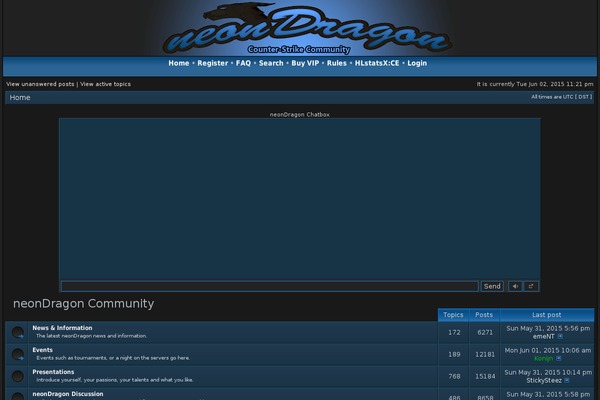This screenshot has width=600, height=400.
Task: Open the neonDragon Discussion forum
Action: coord(68,394)
